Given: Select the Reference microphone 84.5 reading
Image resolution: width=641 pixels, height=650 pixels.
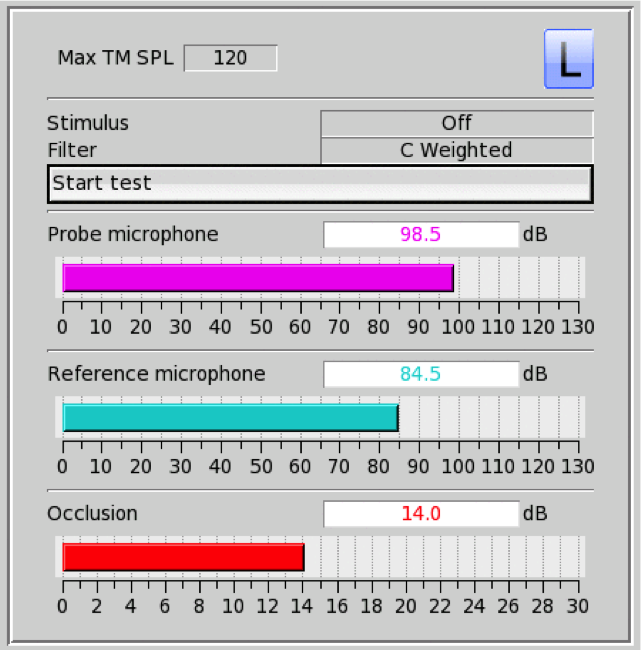Looking at the screenshot, I should pyautogui.click(x=421, y=374).
